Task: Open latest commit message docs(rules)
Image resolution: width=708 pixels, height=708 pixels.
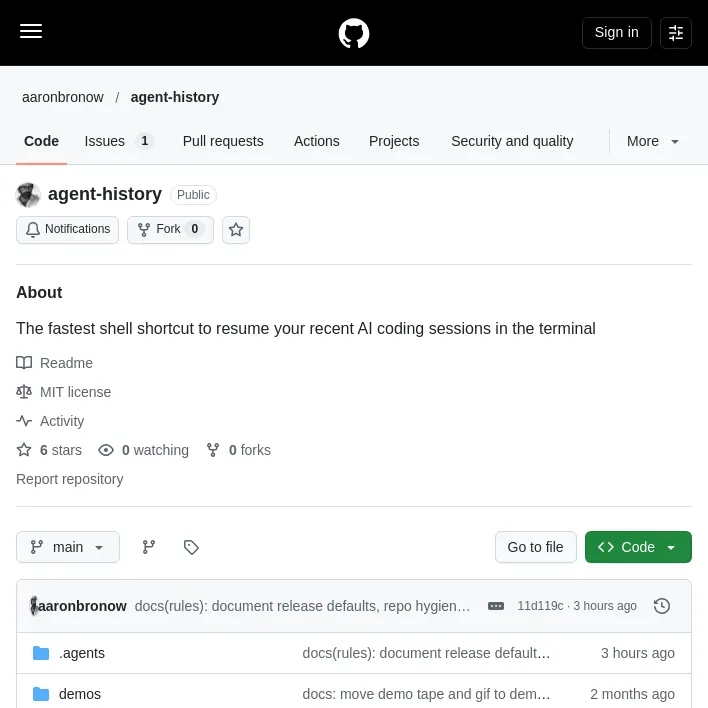Action: pos(302,606)
